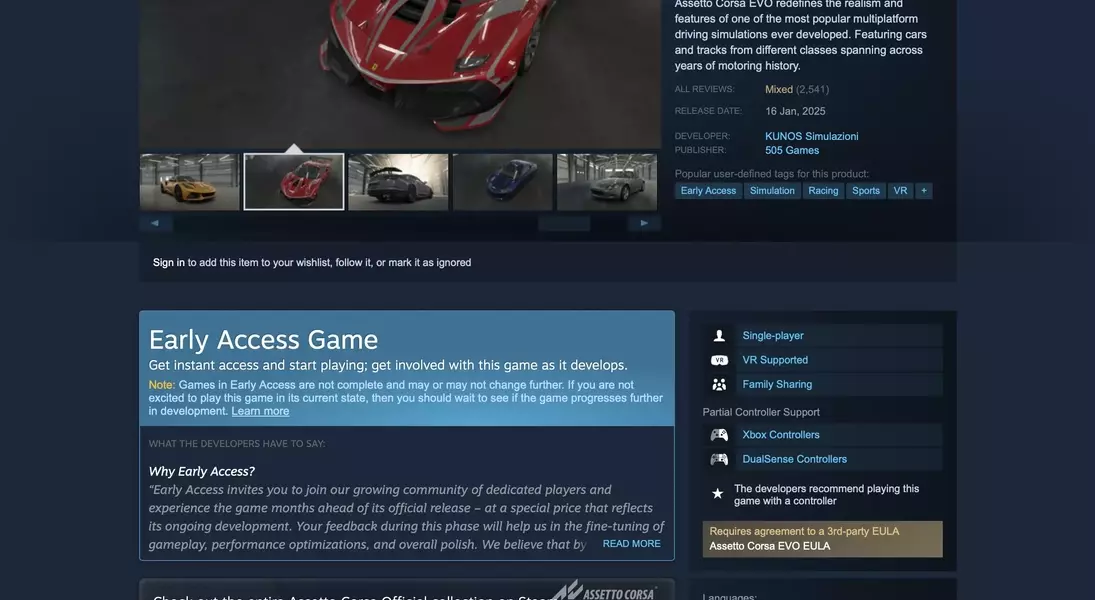Click the Family Sharing people icon

click(719, 385)
